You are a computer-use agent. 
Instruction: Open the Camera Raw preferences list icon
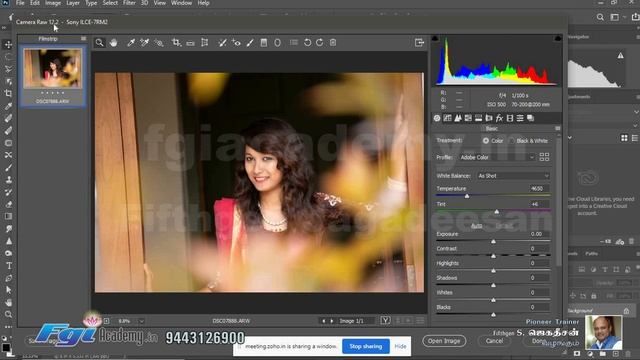click(x=294, y=42)
